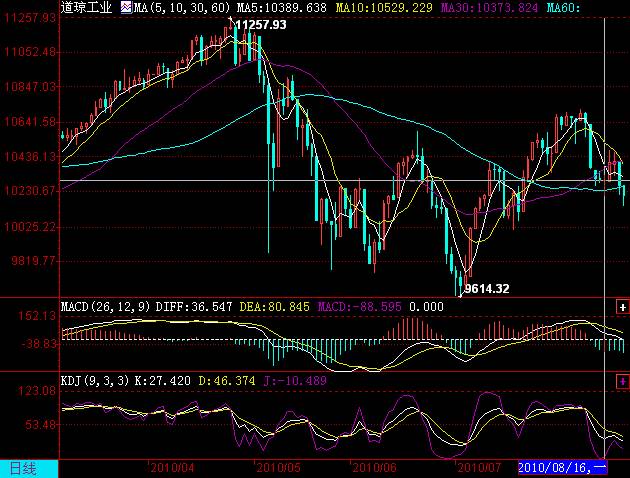Click the J:-10.489 value

(x=295, y=380)
